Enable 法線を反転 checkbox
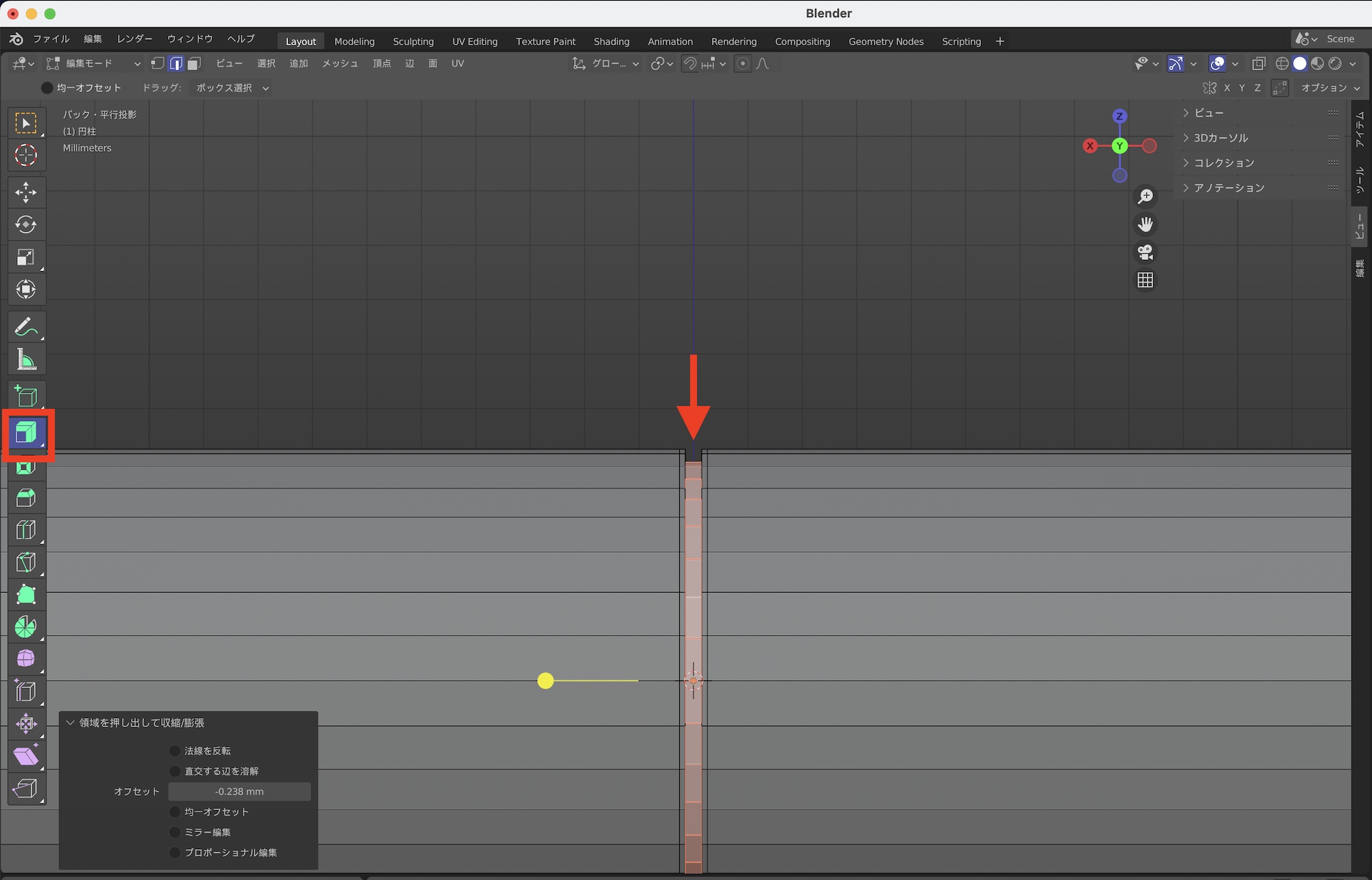The height and width of the screenshot is (880, 1372). (175, 751)
